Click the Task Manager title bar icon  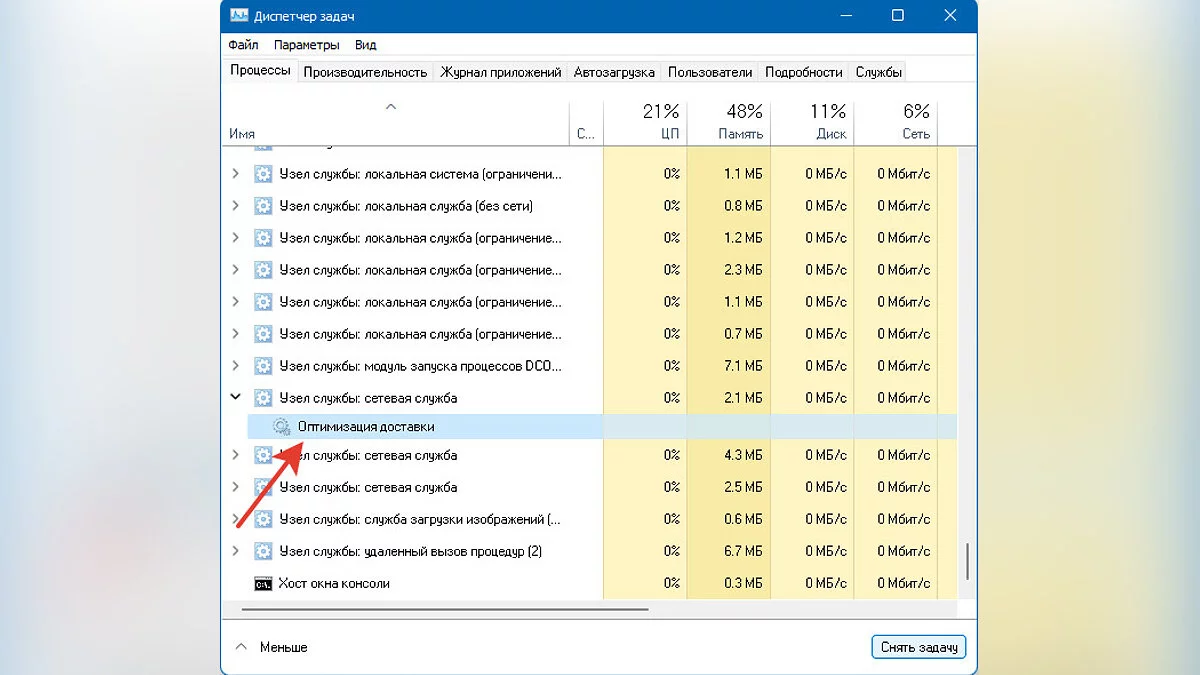point(240,16)
